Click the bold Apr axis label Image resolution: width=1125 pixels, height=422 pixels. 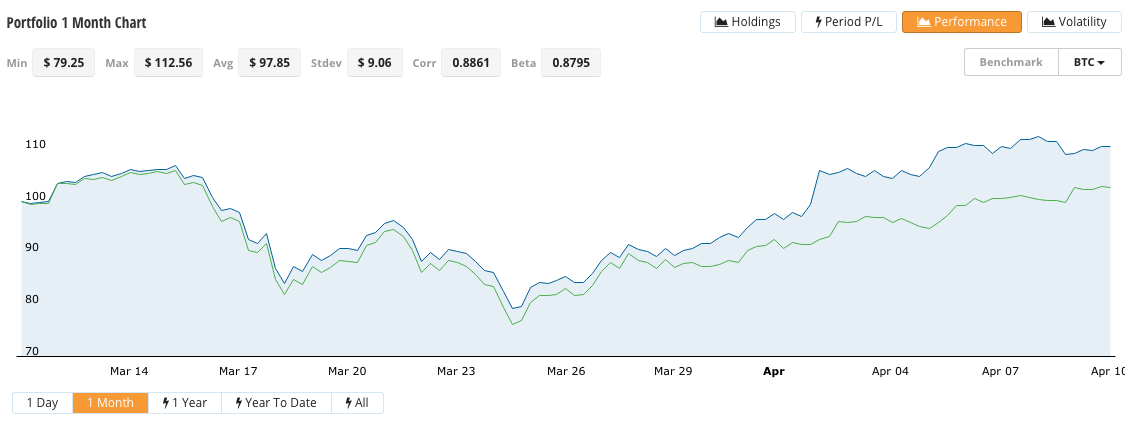(x=774, y=371)
